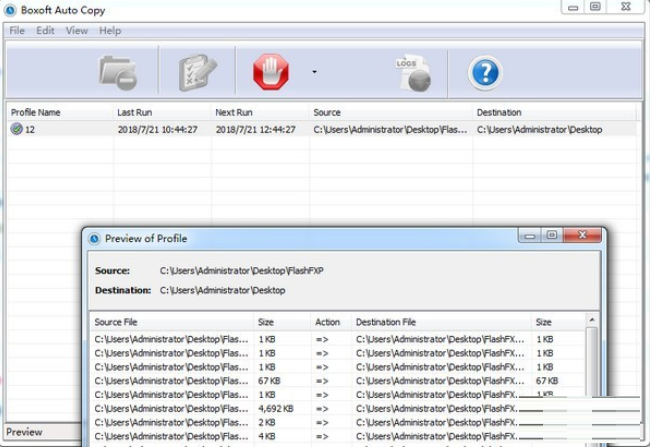Minimize the Preview of Profile dialog

530,235
